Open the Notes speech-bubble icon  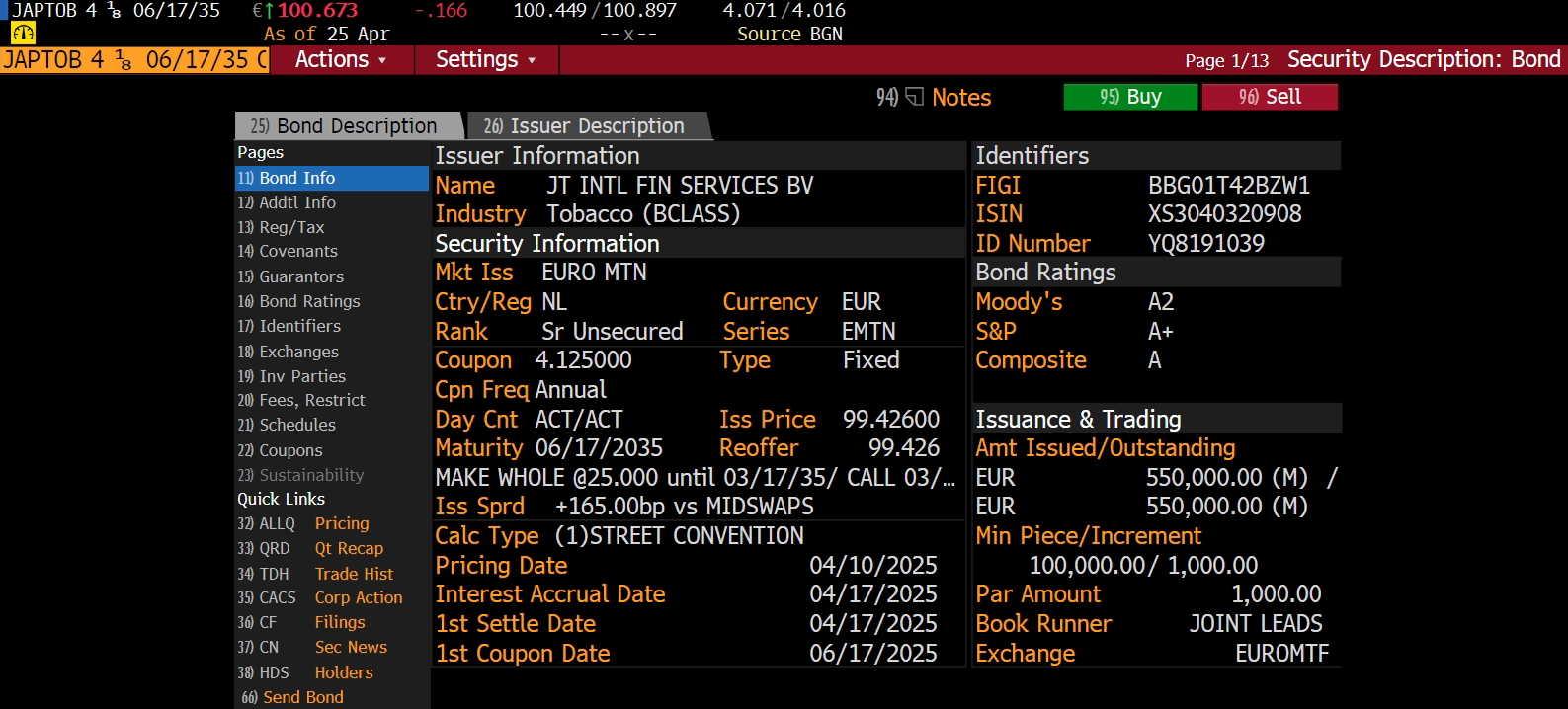(x=915, y=97)
